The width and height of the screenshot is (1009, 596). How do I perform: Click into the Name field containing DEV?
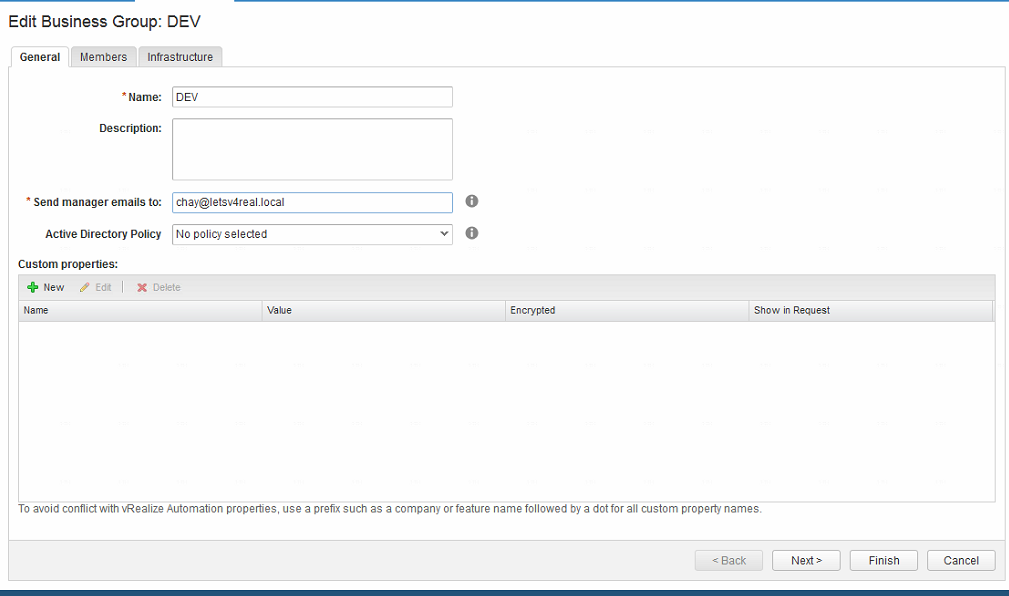click(312, 97)
